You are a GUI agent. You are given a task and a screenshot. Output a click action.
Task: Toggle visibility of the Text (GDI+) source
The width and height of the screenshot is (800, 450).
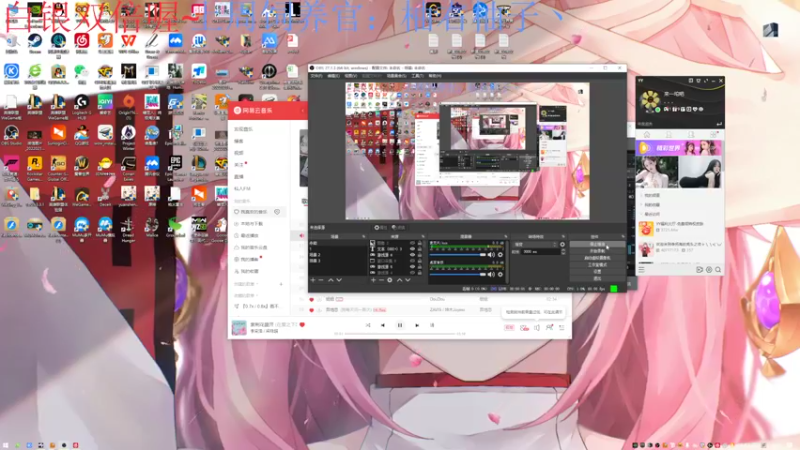click(x=413, y=249)
